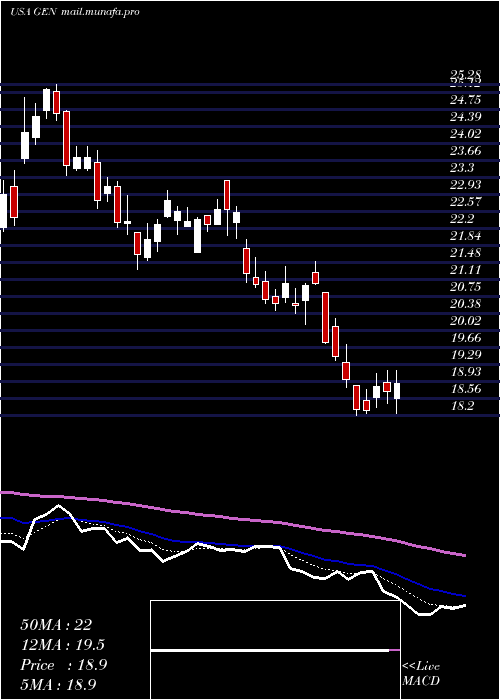Click the 23.3 price axis label
Screen dimensions: 500x700
point(462,167)
